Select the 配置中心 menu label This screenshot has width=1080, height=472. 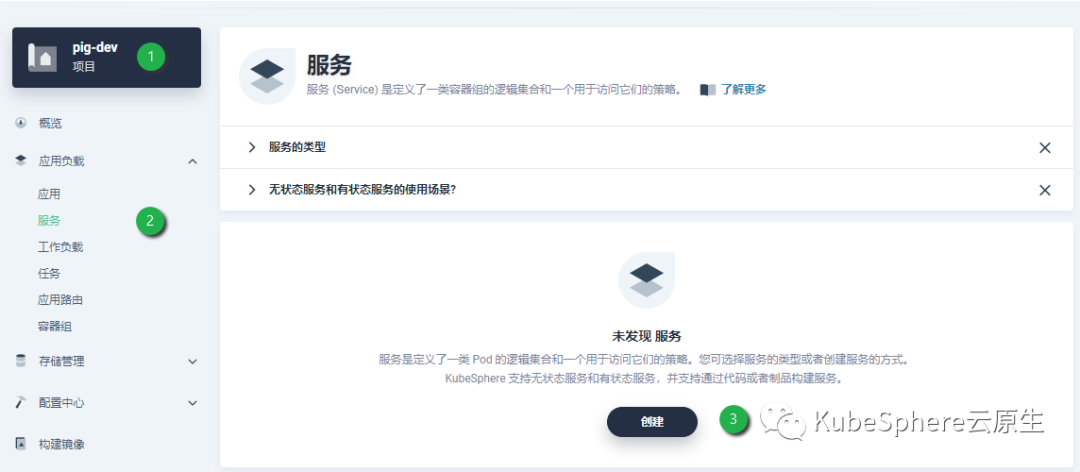61,403
